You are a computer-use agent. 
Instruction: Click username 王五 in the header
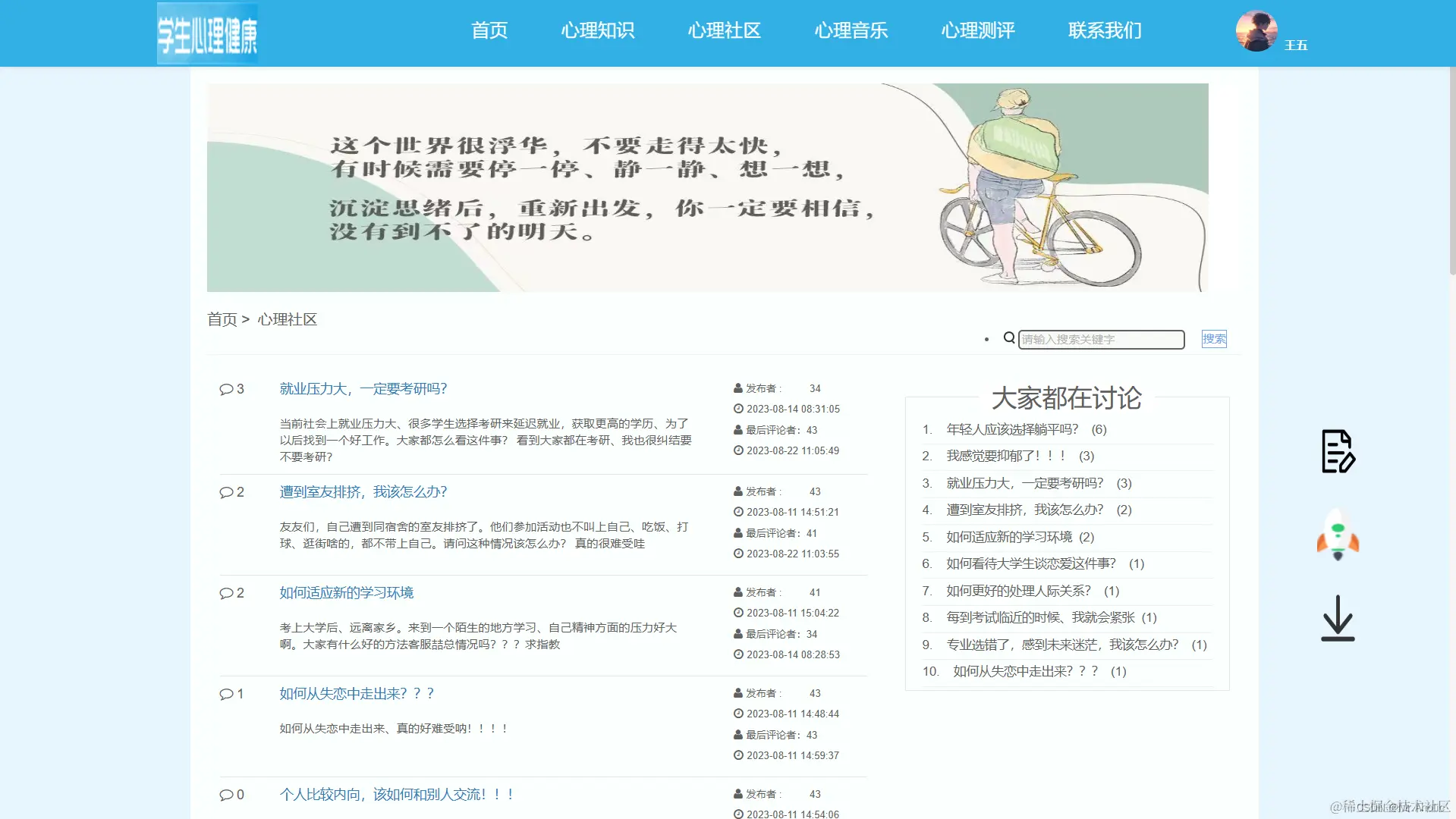pos(1296,45)
